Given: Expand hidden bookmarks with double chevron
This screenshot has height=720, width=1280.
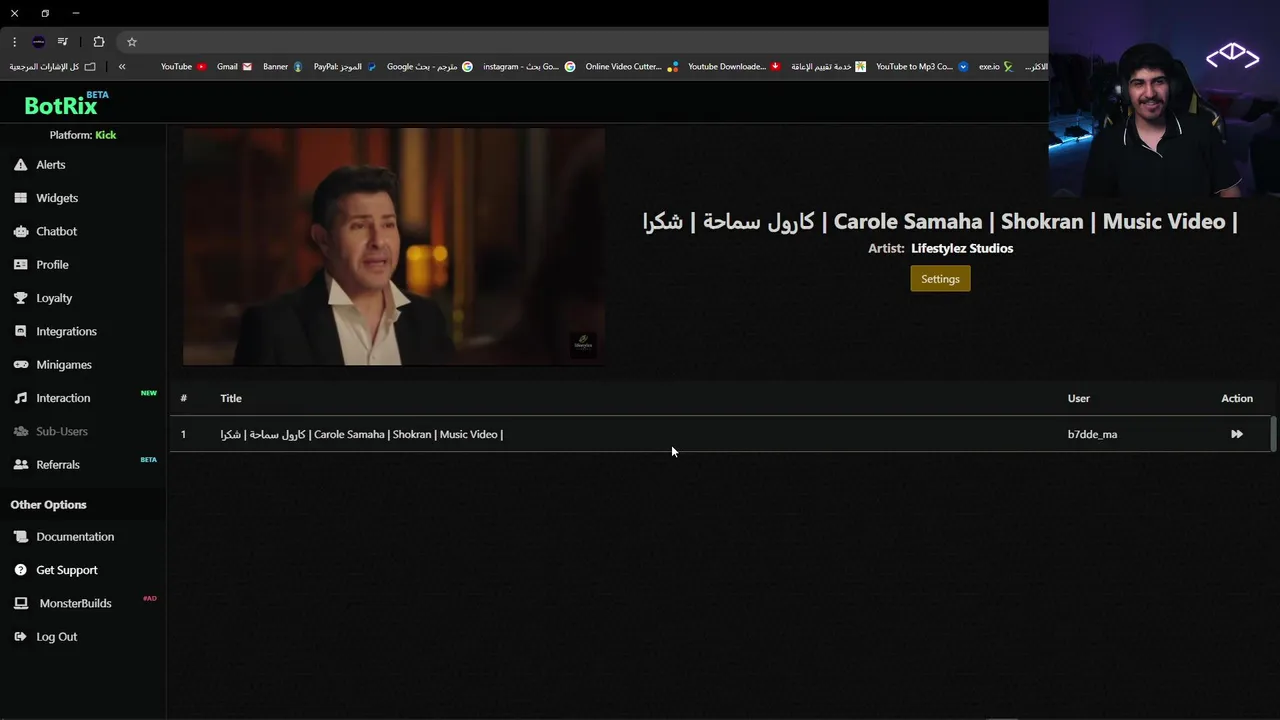Looking at the screenshot, I should 122,67.
